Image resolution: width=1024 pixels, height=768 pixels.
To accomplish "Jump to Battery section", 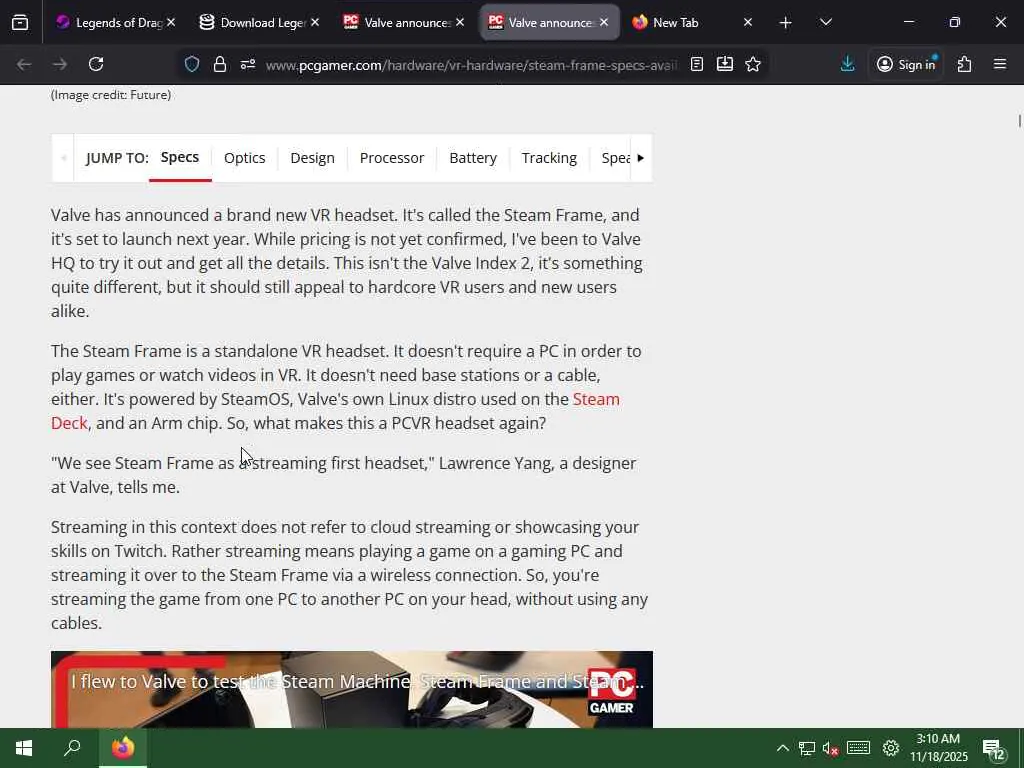I will (473, 158).
